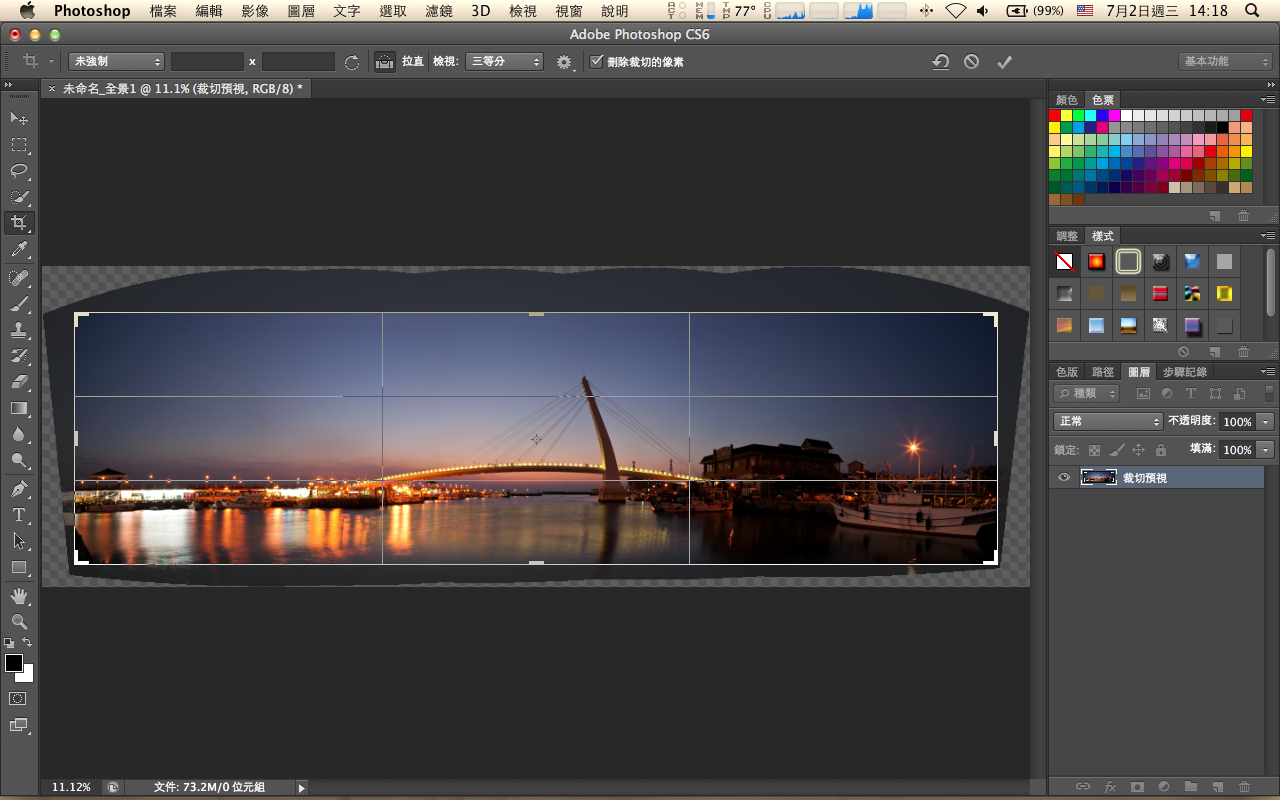This screenshot has width=1280, height=800.
Task: Click the 裁切預視 layer thumbnail
Action: 1098,478
